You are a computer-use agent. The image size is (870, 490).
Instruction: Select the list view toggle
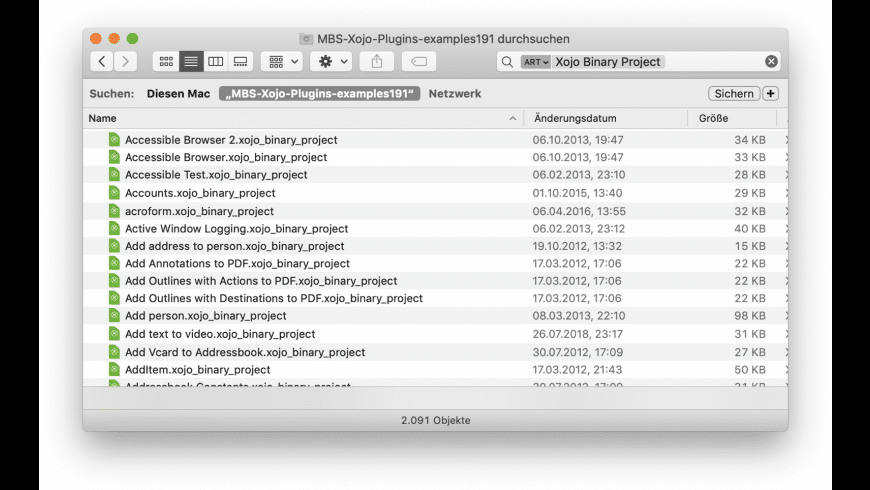pyautogui.click(x=190, y=62)
